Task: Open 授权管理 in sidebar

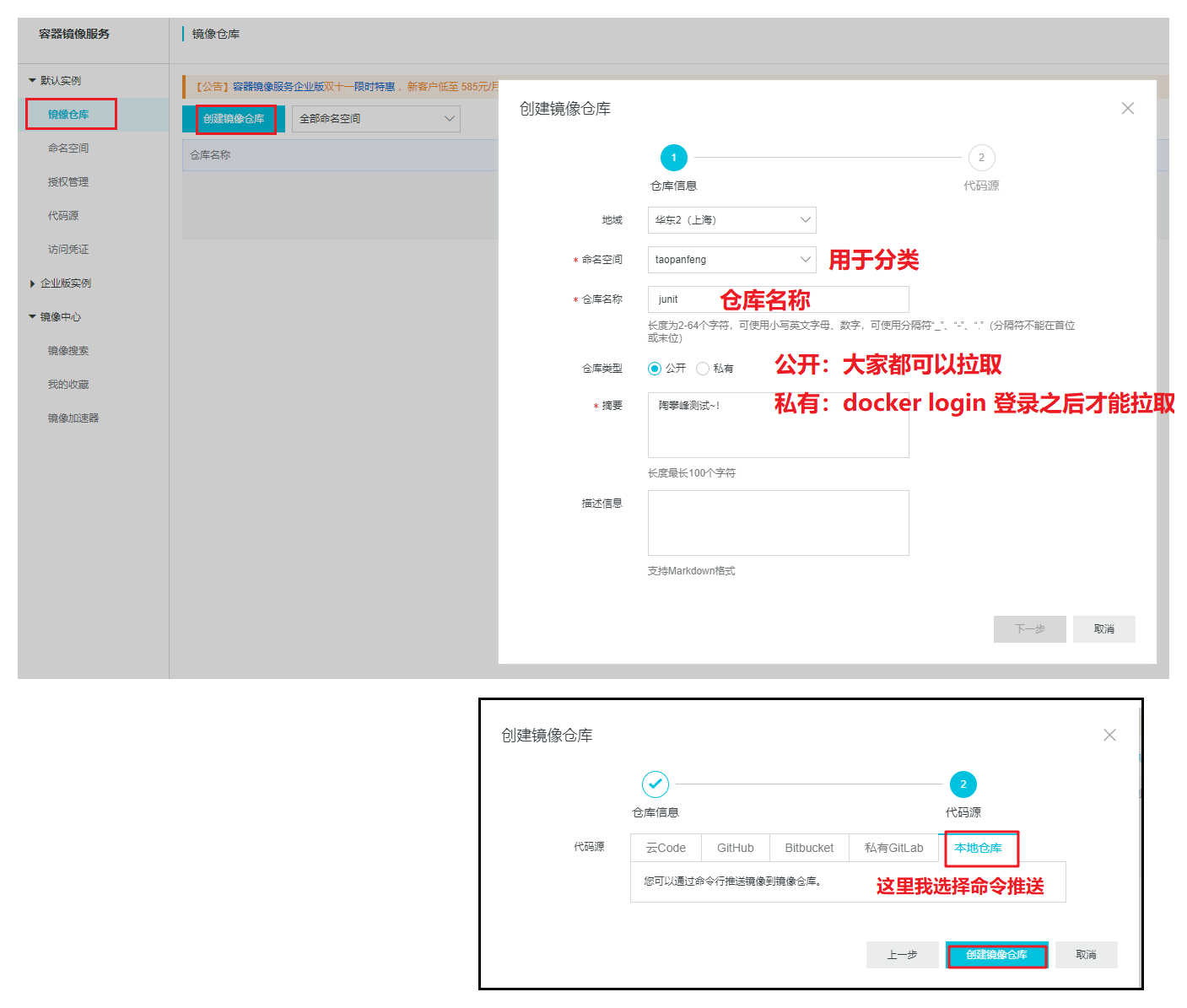Action: pyautogui.click(x=68, y=182)
